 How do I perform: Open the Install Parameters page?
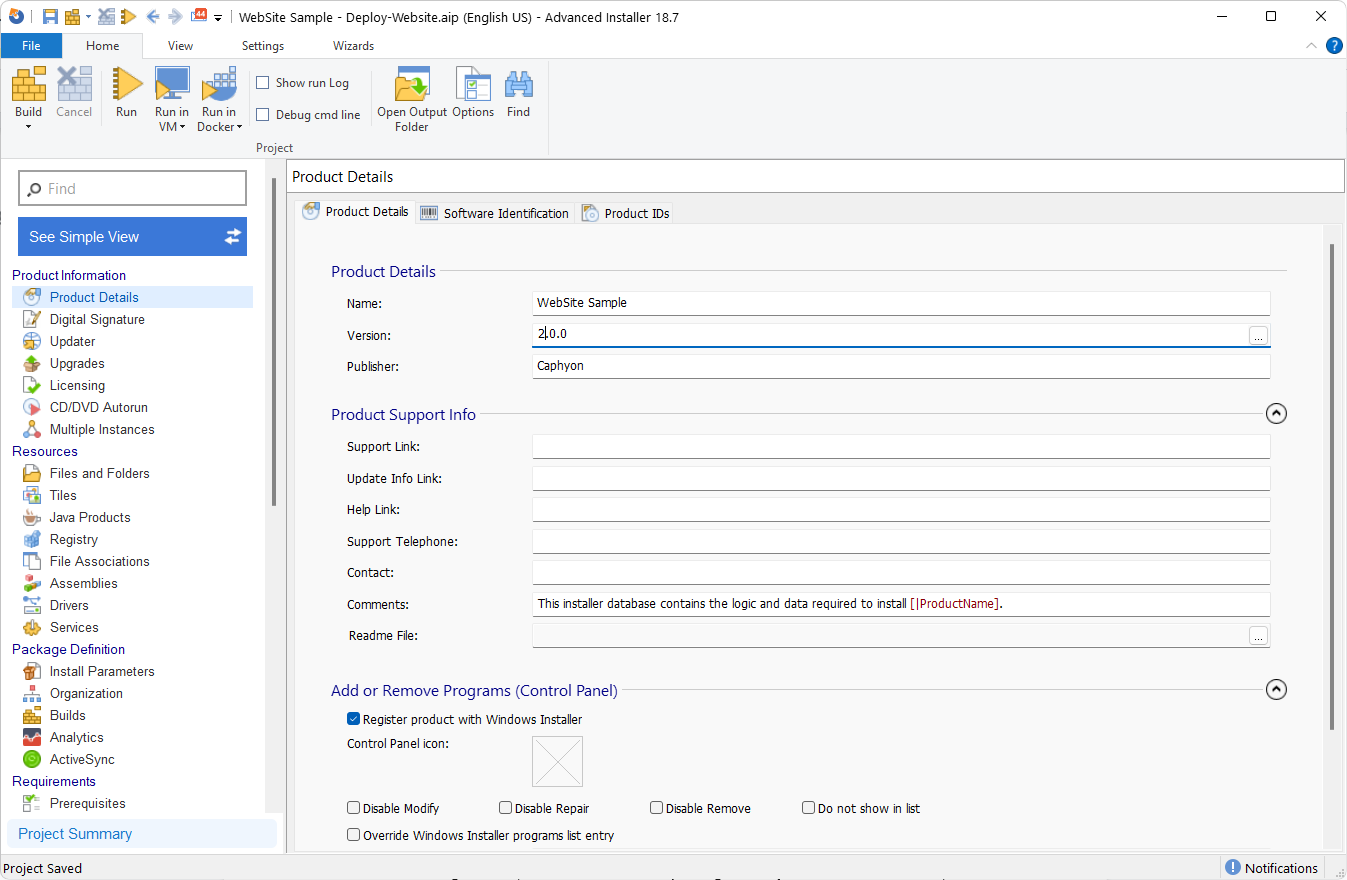click(102, 671)
